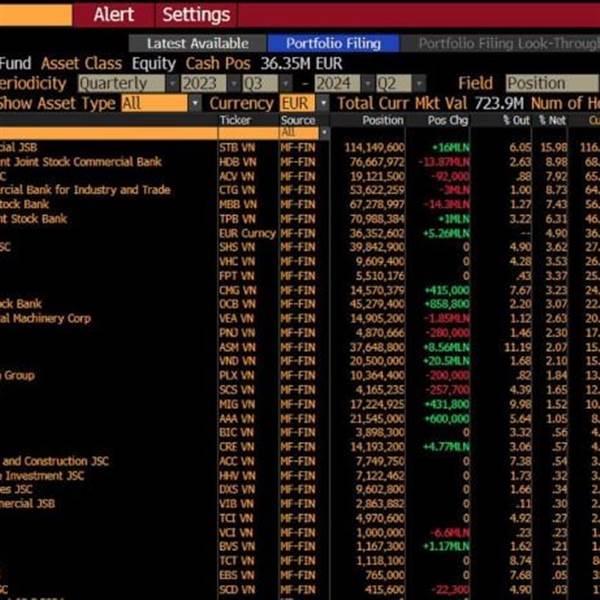Click ticker DXS VN
Screen dimensions: 600x600
tap(237, 490)
